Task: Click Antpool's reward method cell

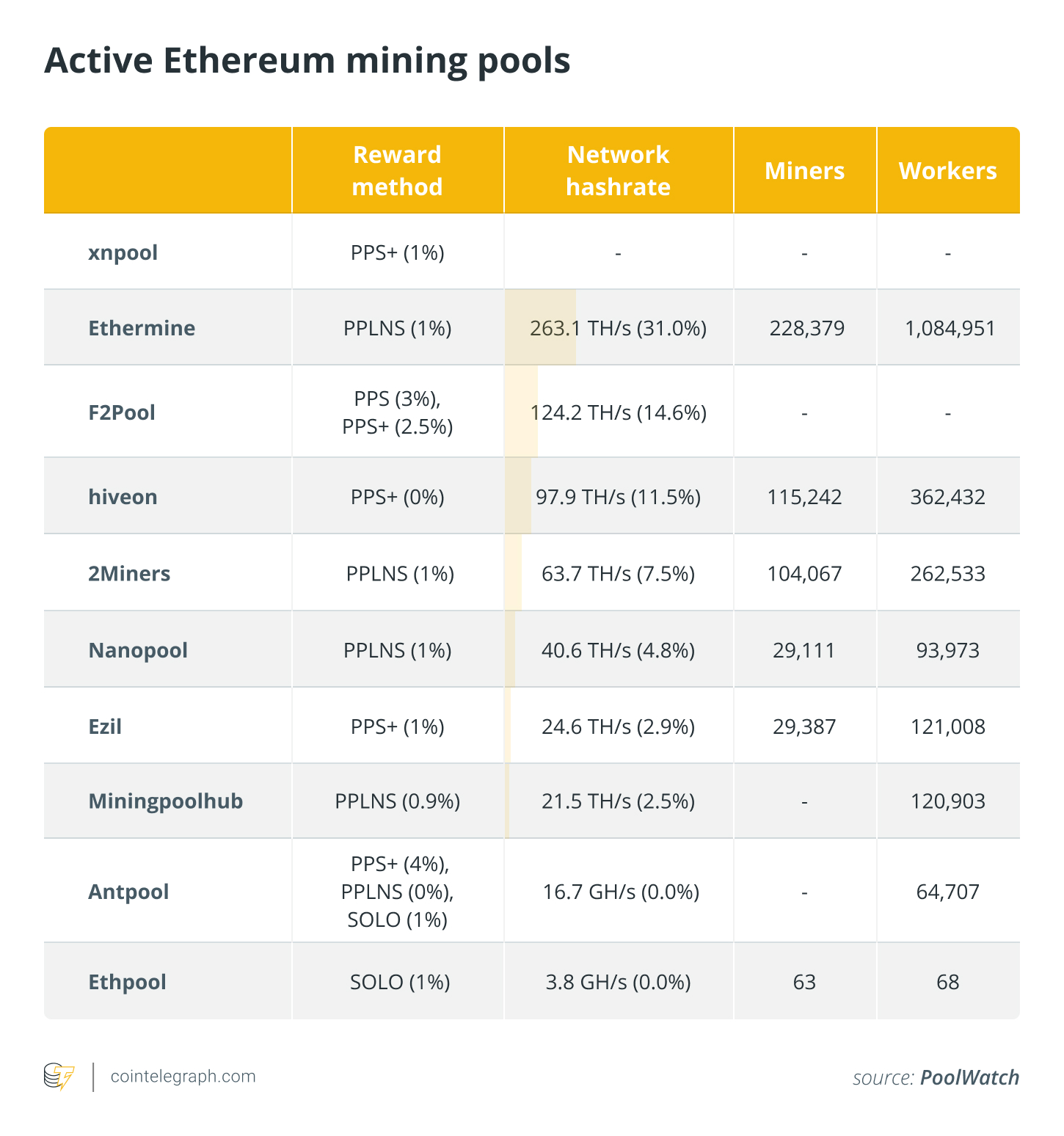Action: [397, 892]
